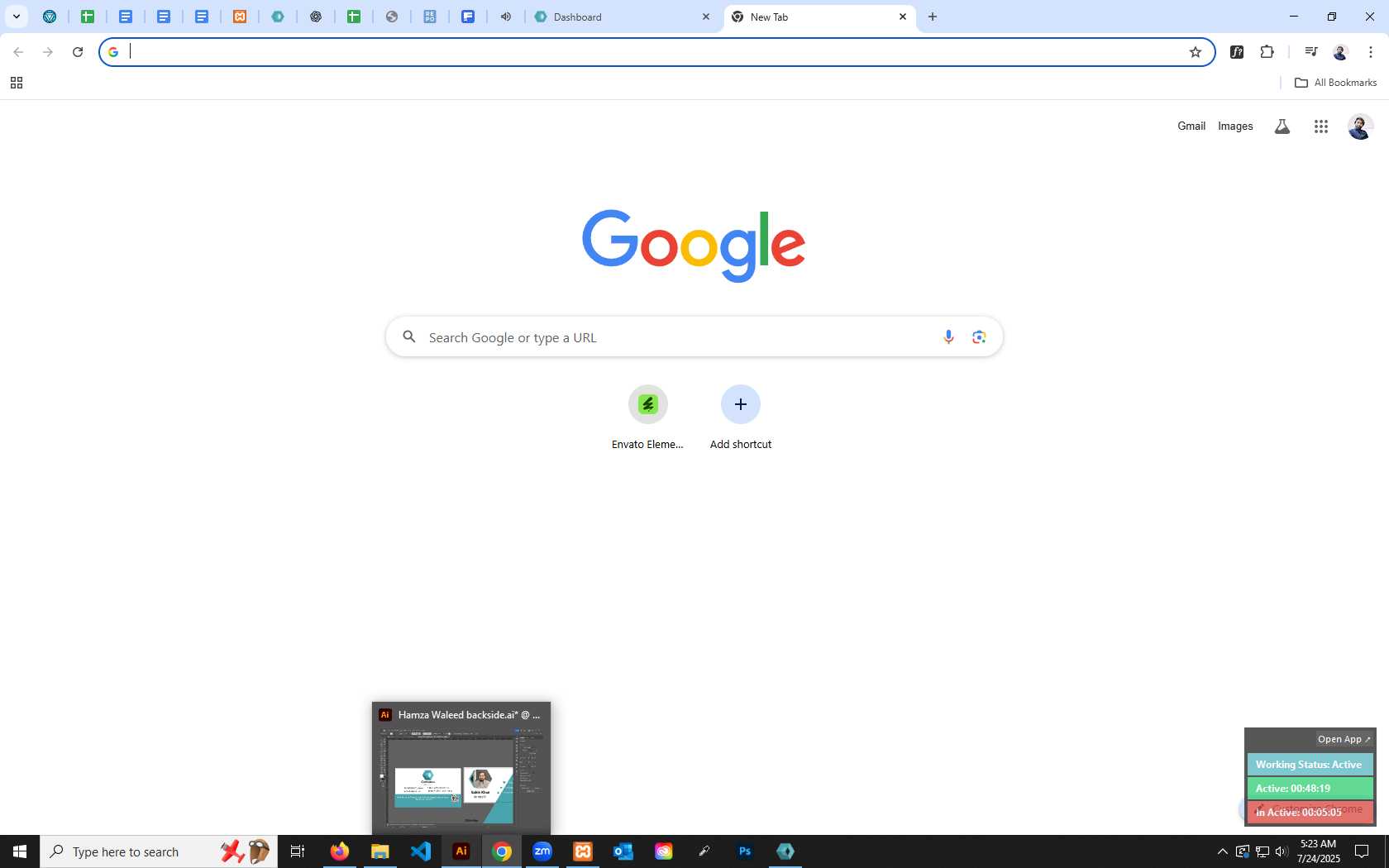This screenshot has width=1389, height=868.
Task: Open Windows Start menu
Action: [x=20, y=851]
